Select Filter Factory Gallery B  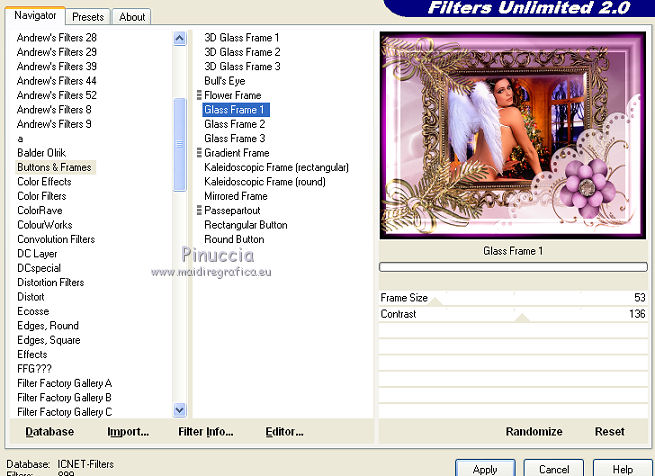(x=64, y=397)
